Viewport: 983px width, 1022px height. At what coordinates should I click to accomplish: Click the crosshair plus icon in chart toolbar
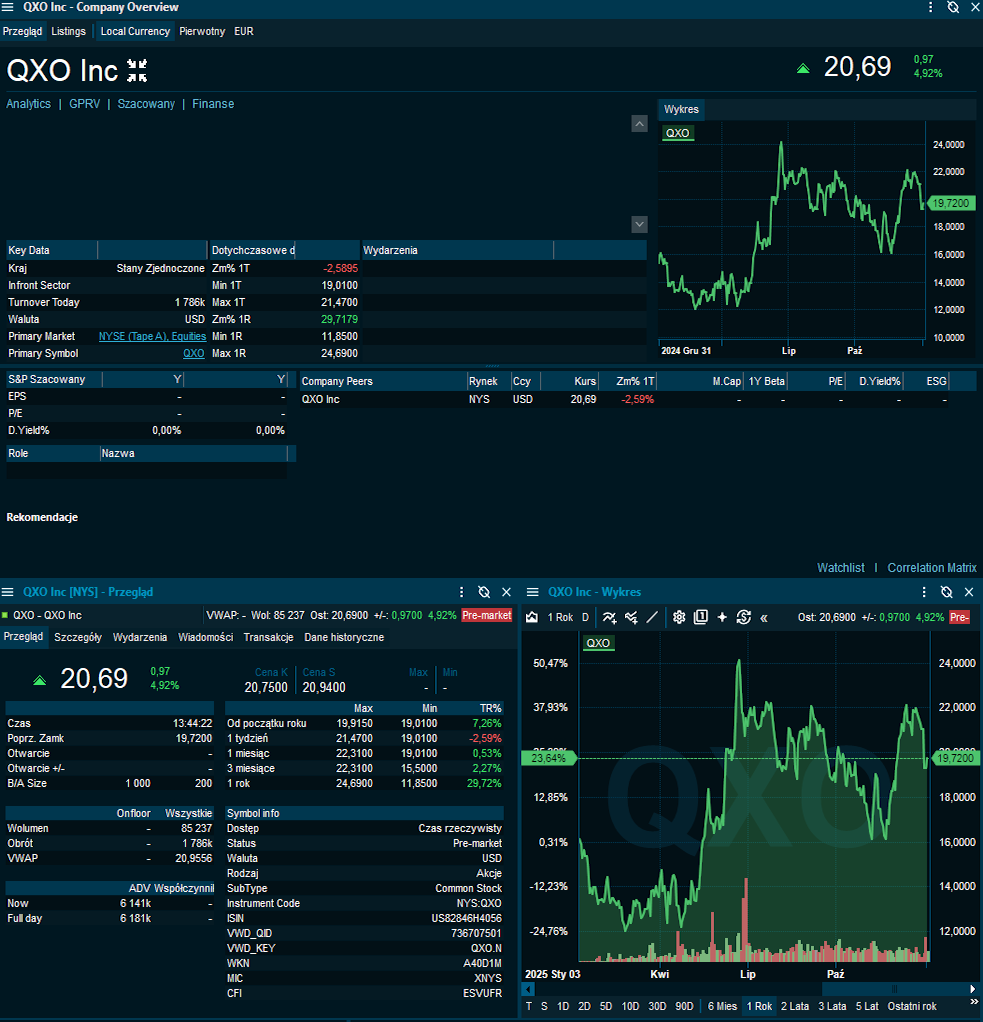point(722,617)
